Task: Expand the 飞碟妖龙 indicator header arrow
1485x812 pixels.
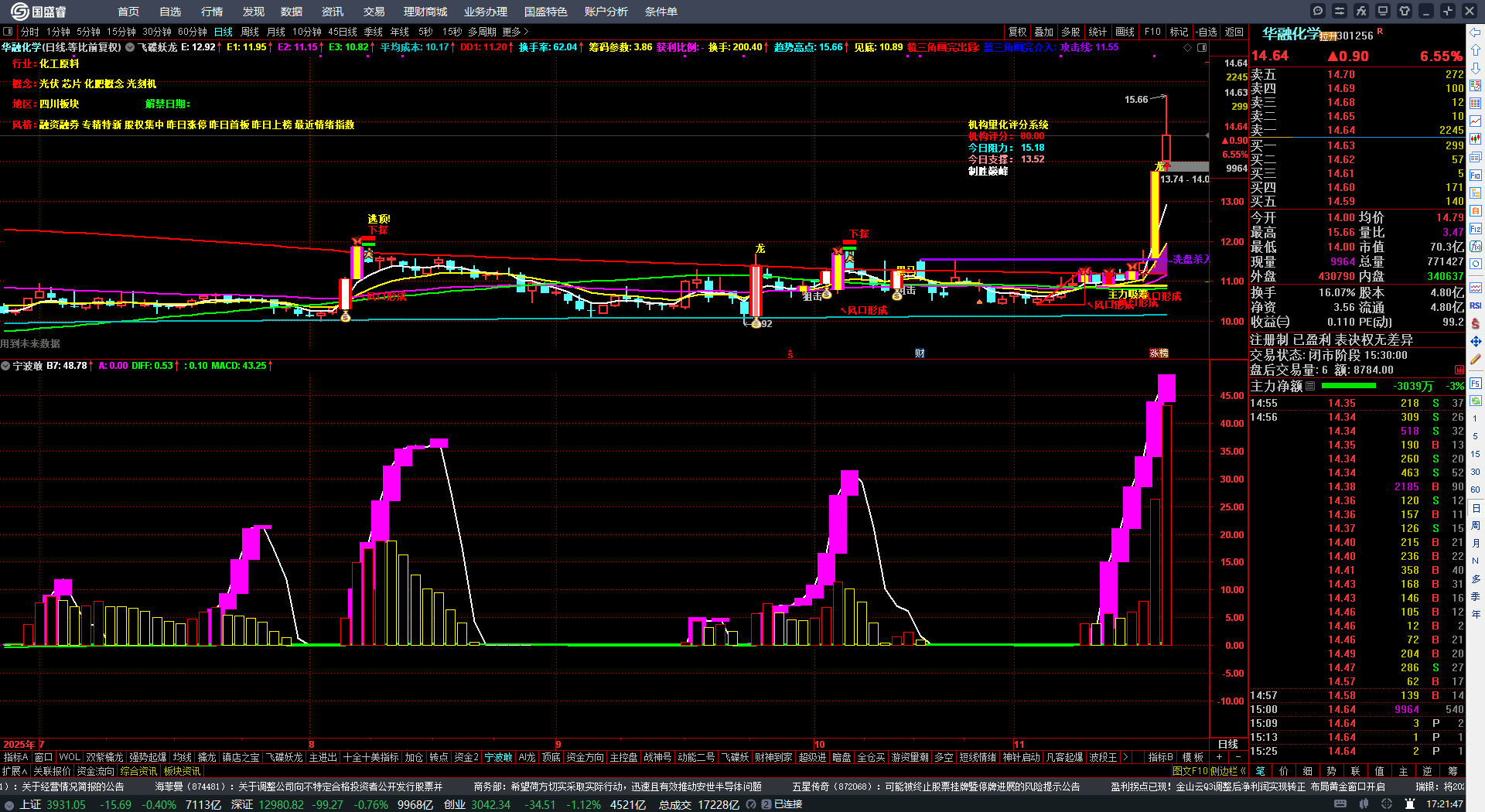Action: [130, 47]
